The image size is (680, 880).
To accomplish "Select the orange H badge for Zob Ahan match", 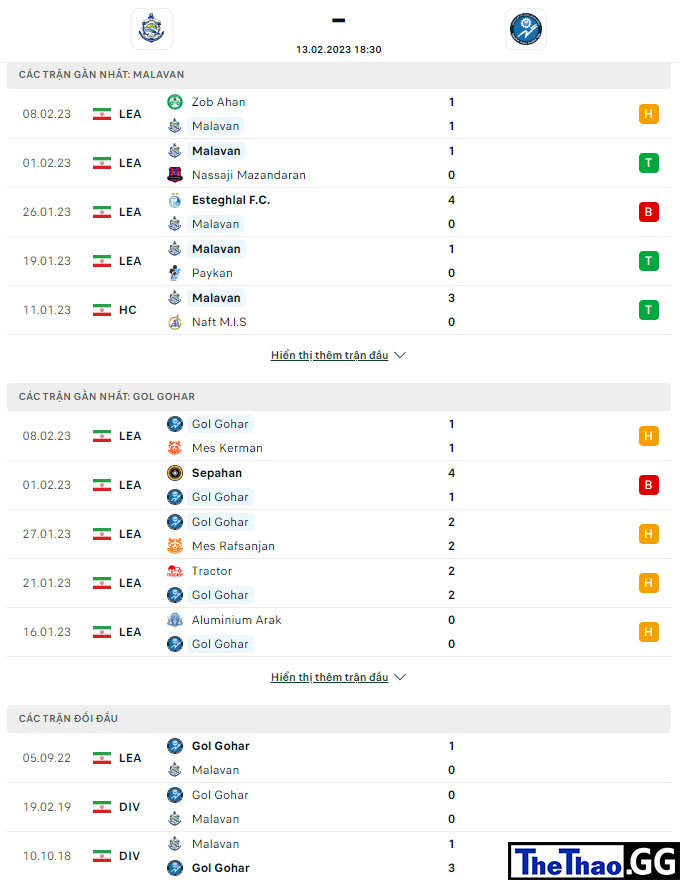I will point(649,114).
